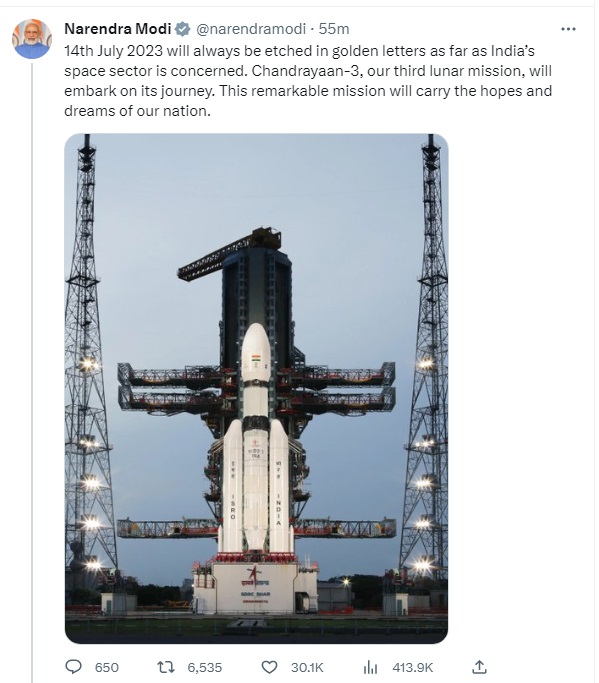The width and height of the screenshot is (599, 683).
Task: Share the tweet using the upload arrow icon
Action: pyautogui.click(x=479, y=666)
